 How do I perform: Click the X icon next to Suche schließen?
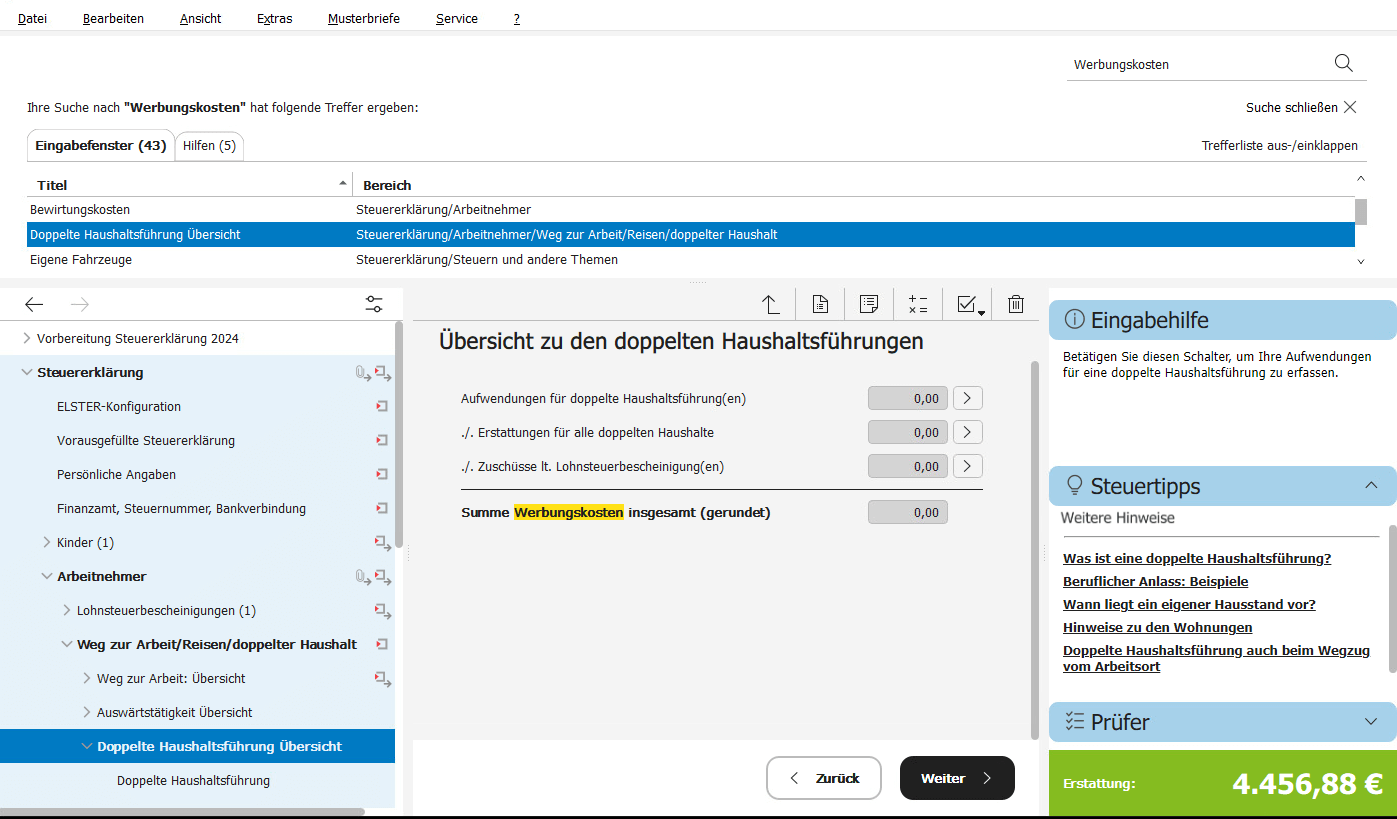1350,107
